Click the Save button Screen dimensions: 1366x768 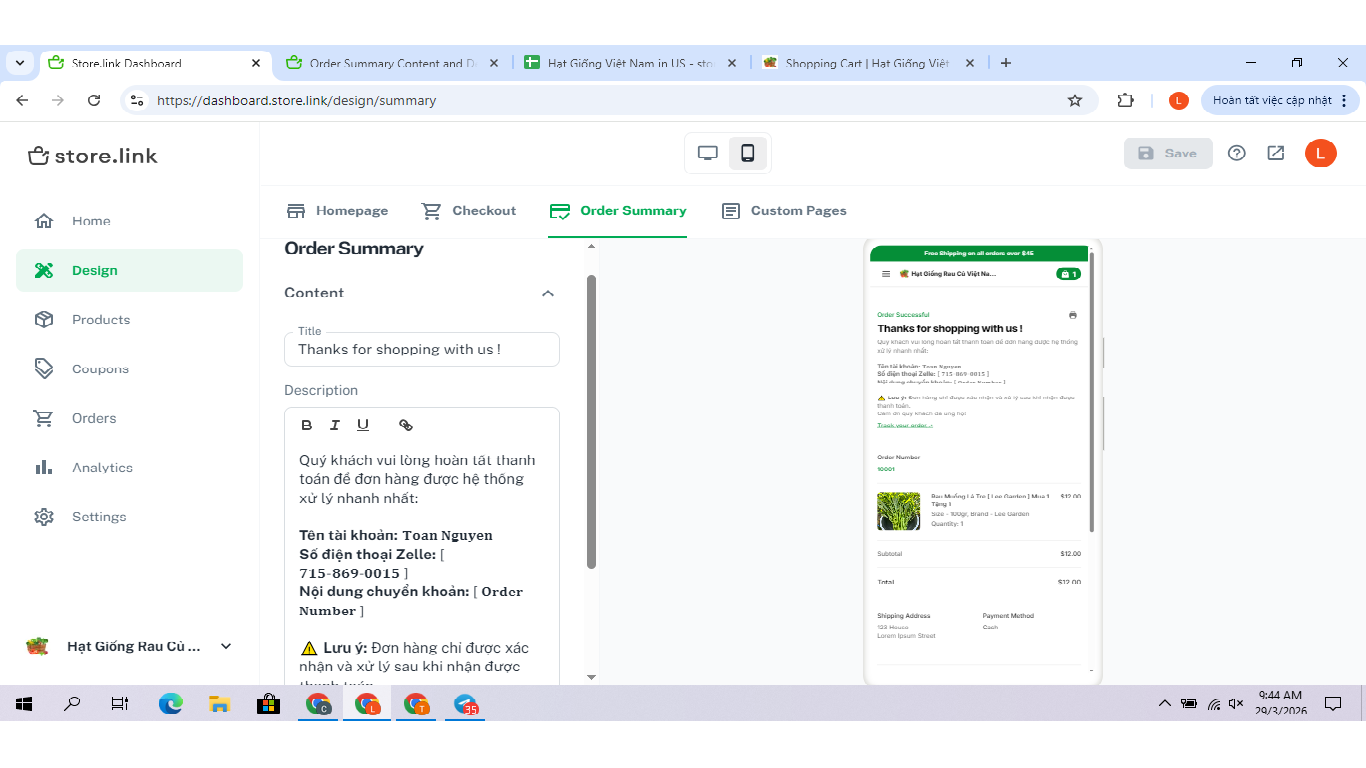pos(1168,153)
